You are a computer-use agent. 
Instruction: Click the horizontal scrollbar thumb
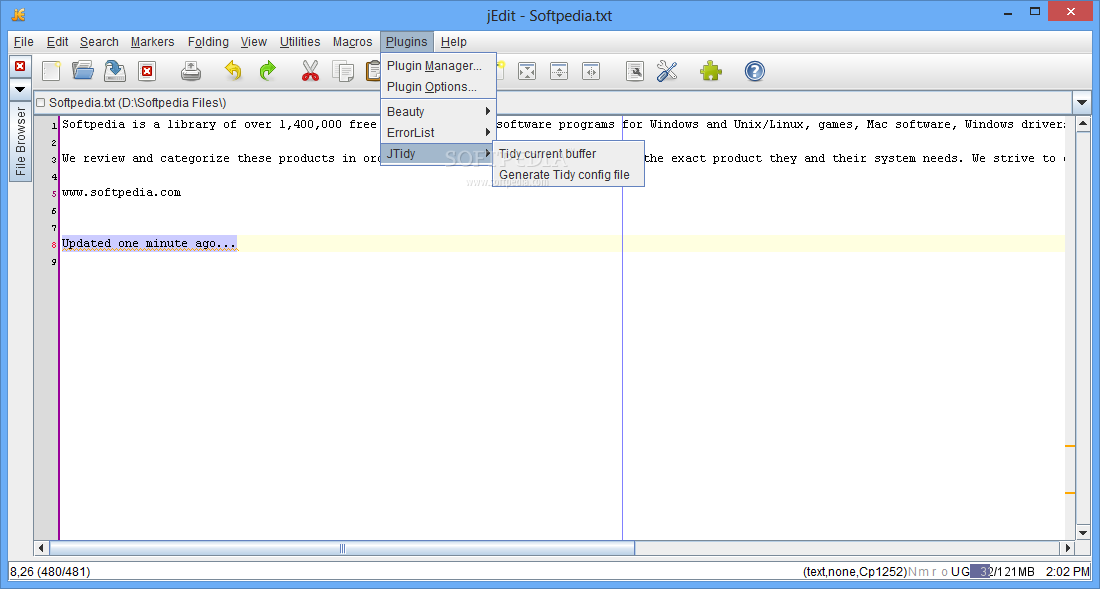342,548
